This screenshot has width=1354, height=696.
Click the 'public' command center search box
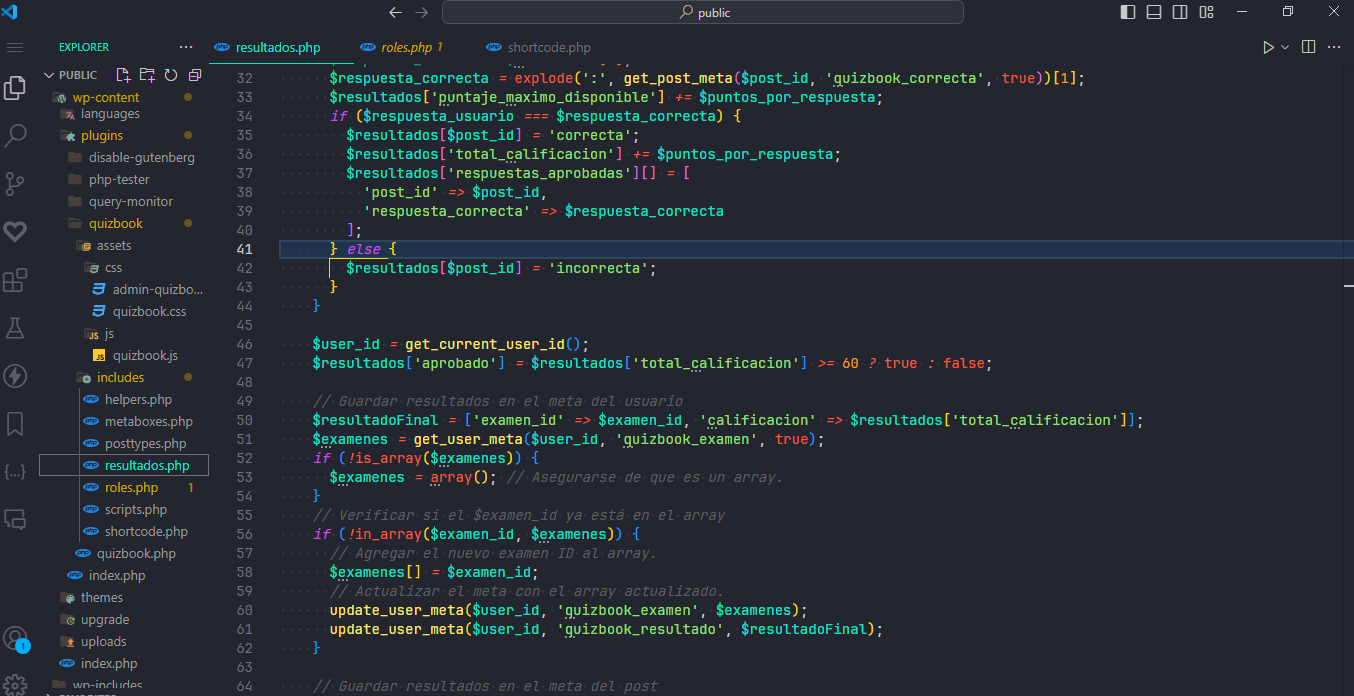point(703,13)
